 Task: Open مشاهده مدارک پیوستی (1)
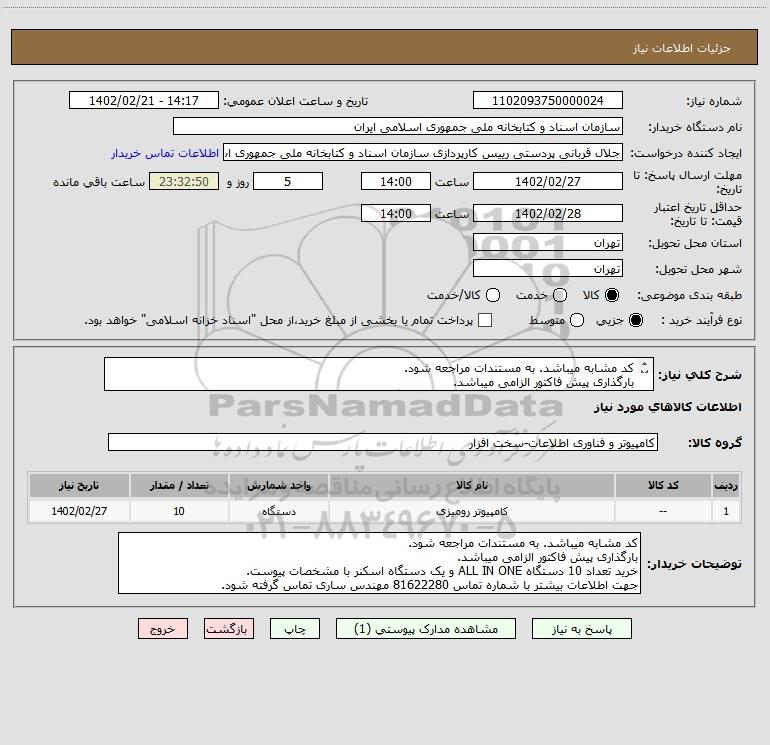[x=426, y=629]
